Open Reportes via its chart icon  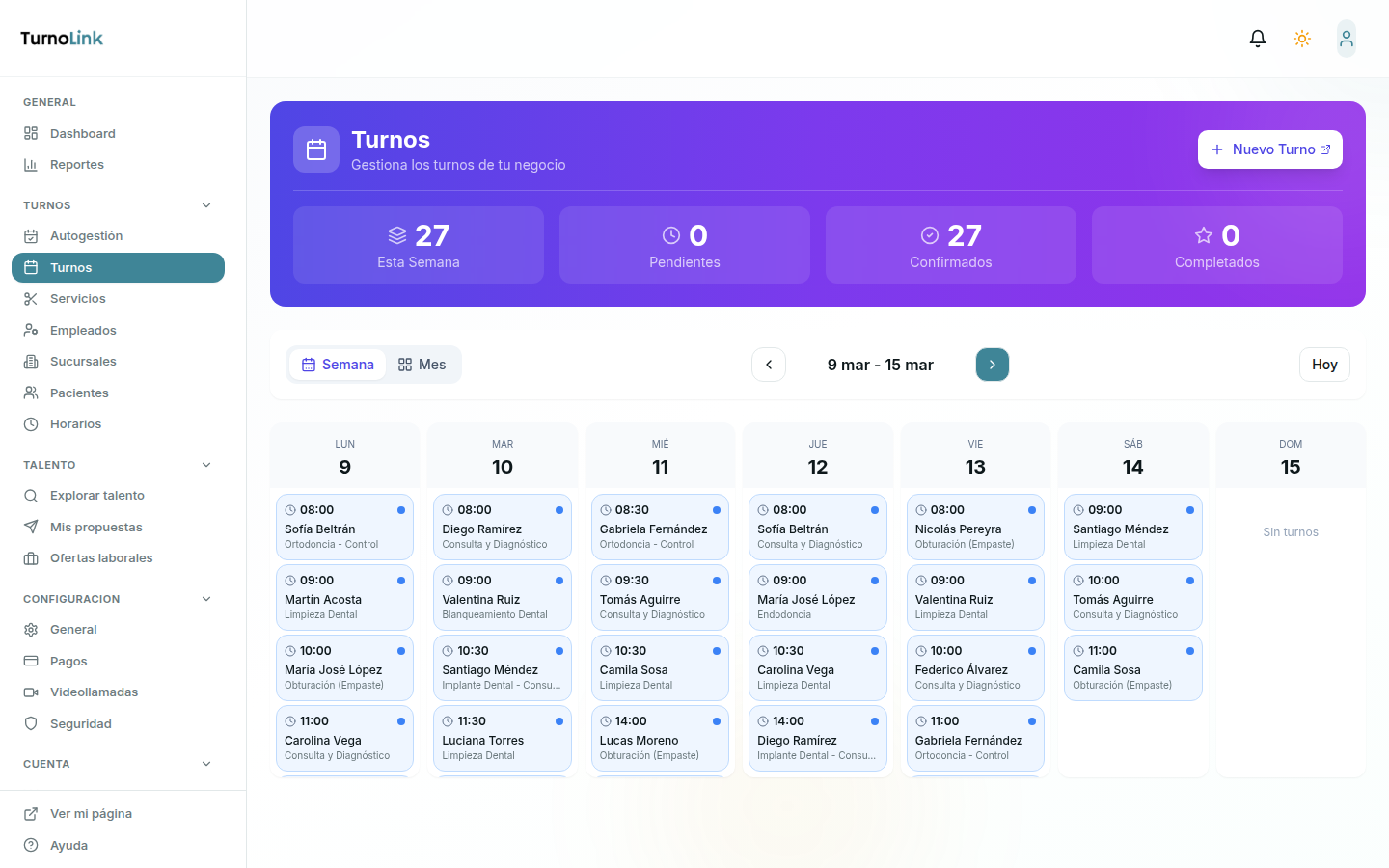(x=32, y=164)
